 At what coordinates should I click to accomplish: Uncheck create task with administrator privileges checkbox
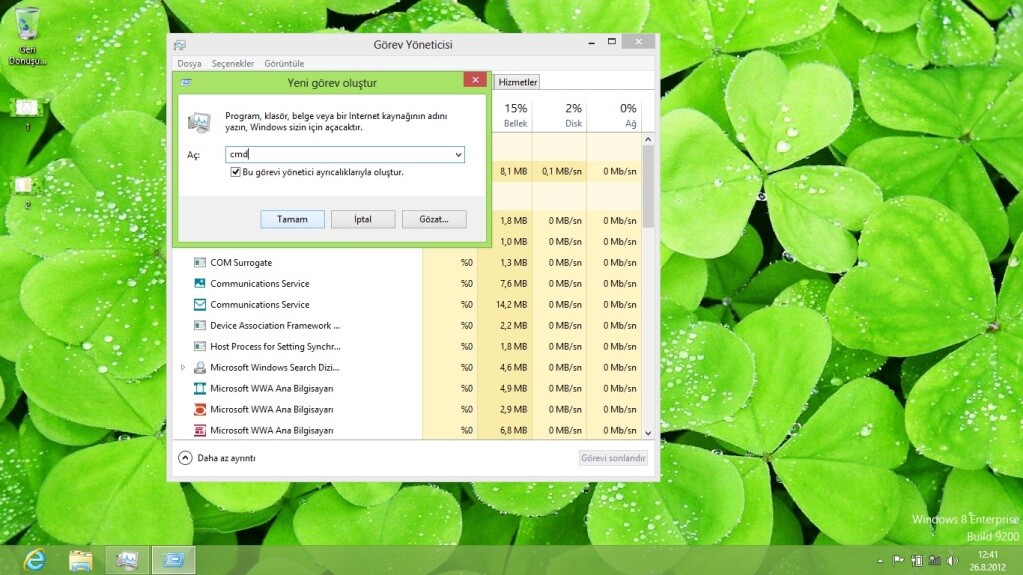tap(235, 172)
